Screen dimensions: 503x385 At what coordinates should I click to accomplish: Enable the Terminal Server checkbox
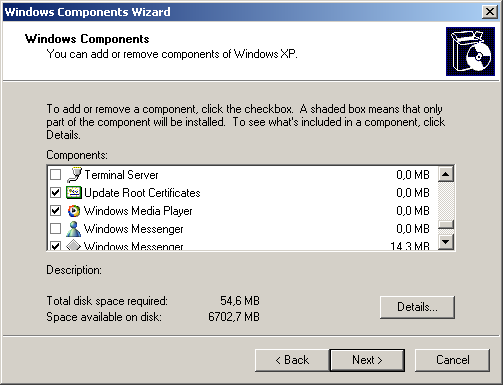[55, 175]
